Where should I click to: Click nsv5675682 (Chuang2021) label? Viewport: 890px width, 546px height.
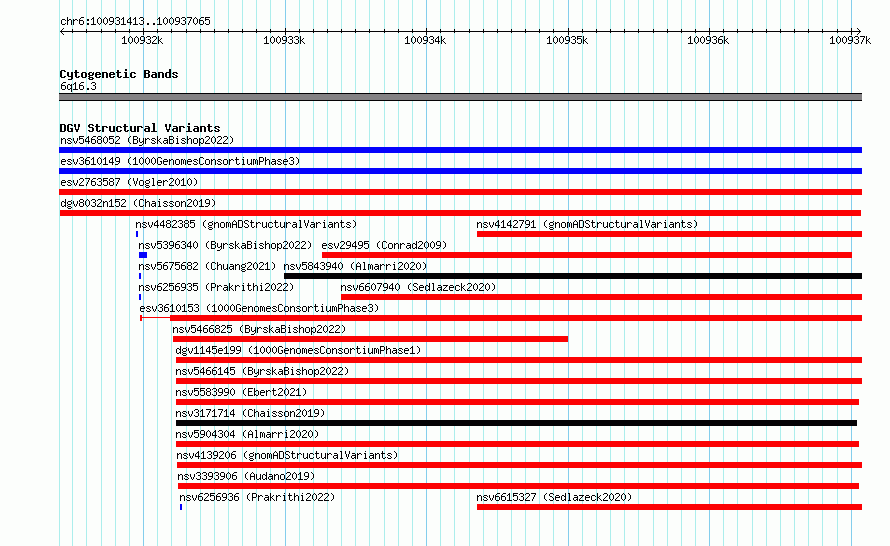(x=207, y=266)
